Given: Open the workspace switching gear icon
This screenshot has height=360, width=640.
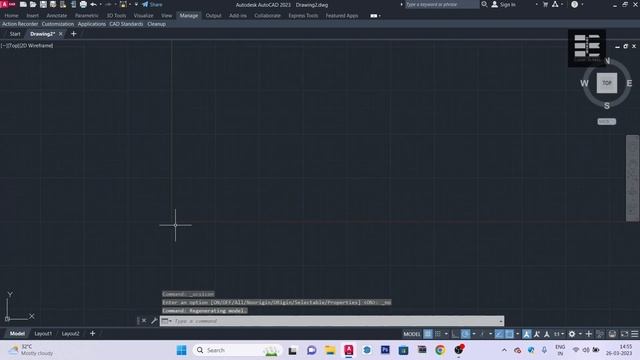Looking at the screenshot, I should [x=572, y=334].
